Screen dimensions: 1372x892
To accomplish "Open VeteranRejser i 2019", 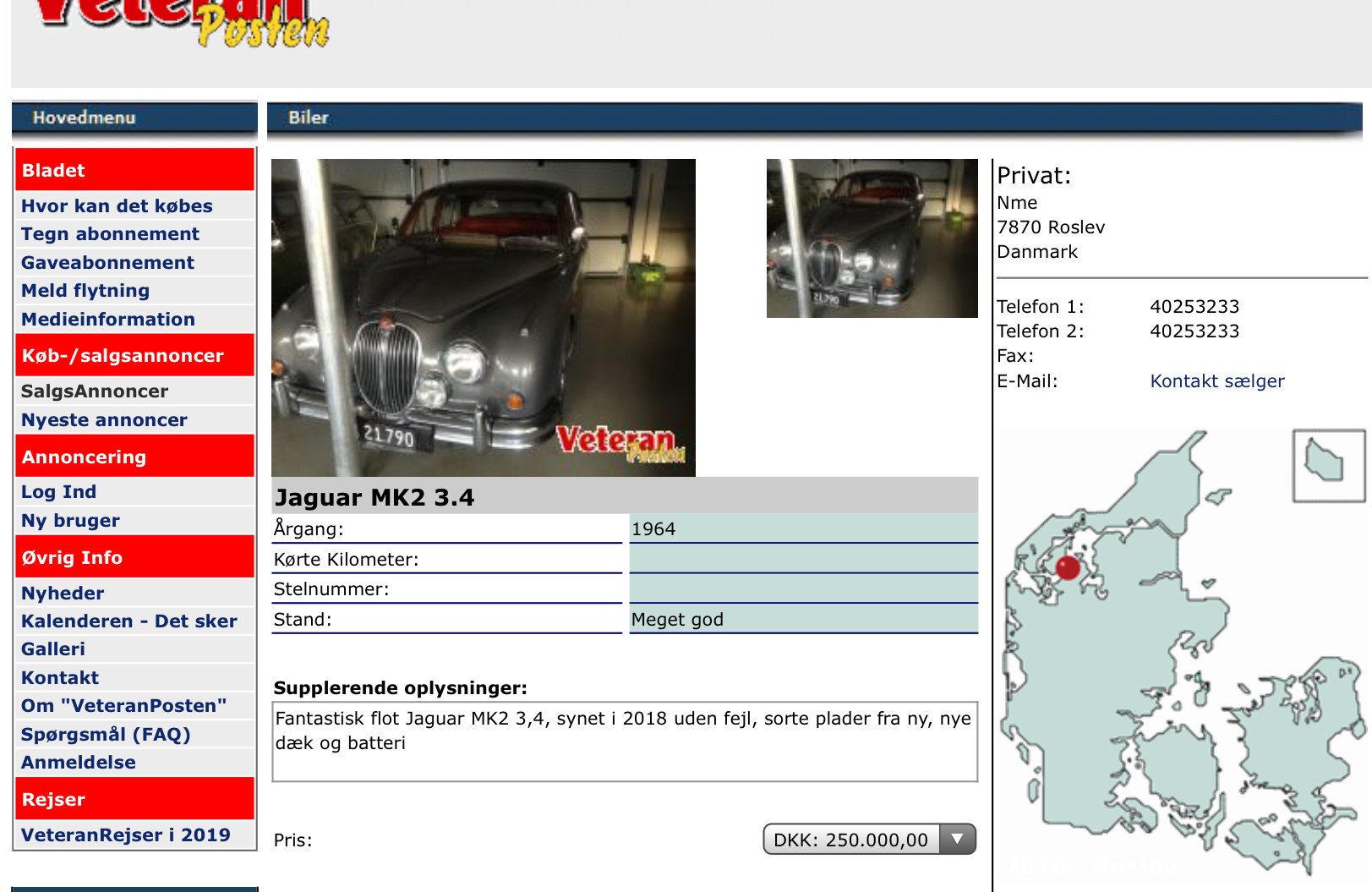I will (125, 835).
